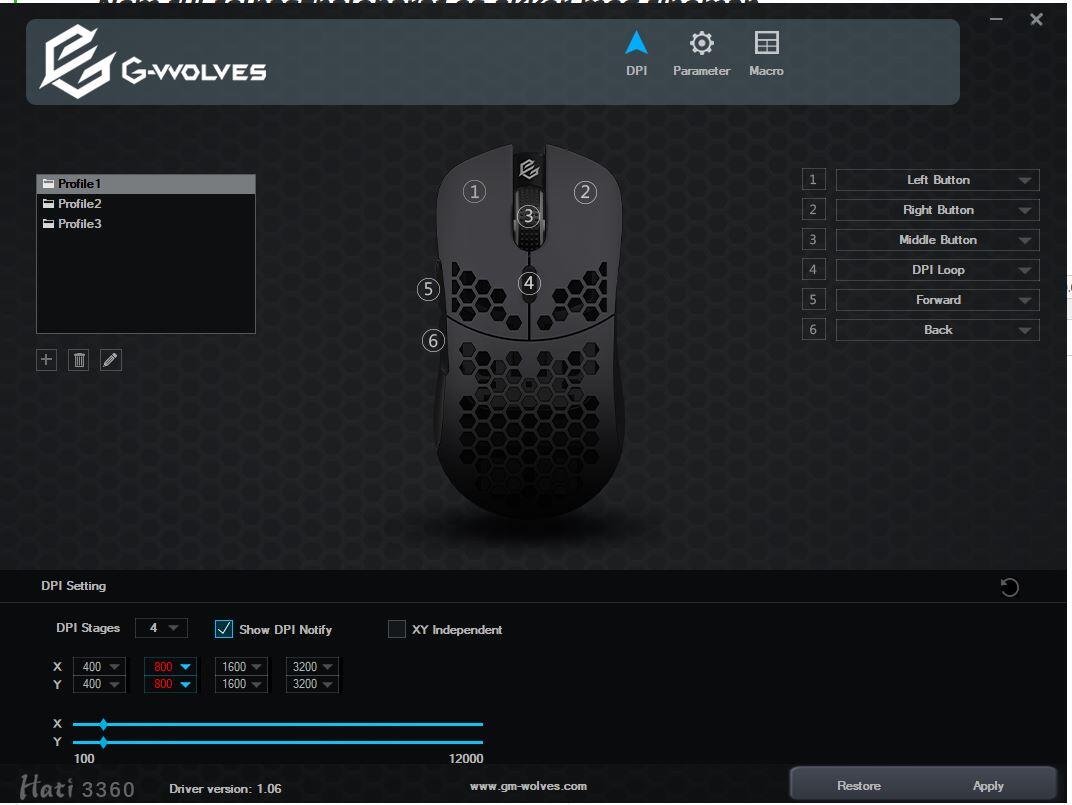The width and height of the screenshot is (1072, 805).
Task: Click the Apply button
Action: [x=988, y=785]
